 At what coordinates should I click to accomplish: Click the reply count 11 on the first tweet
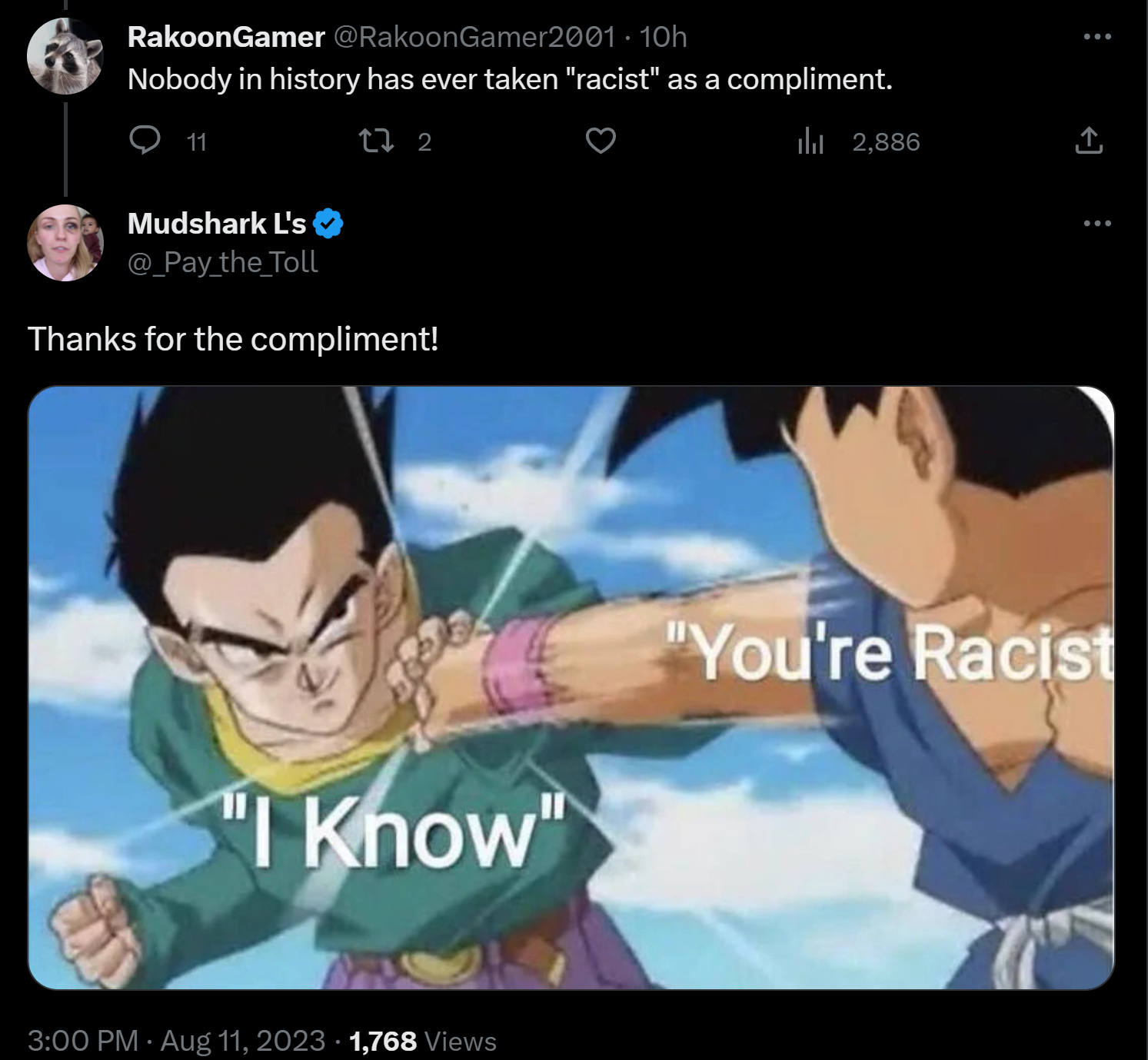[x=197, y=141]
